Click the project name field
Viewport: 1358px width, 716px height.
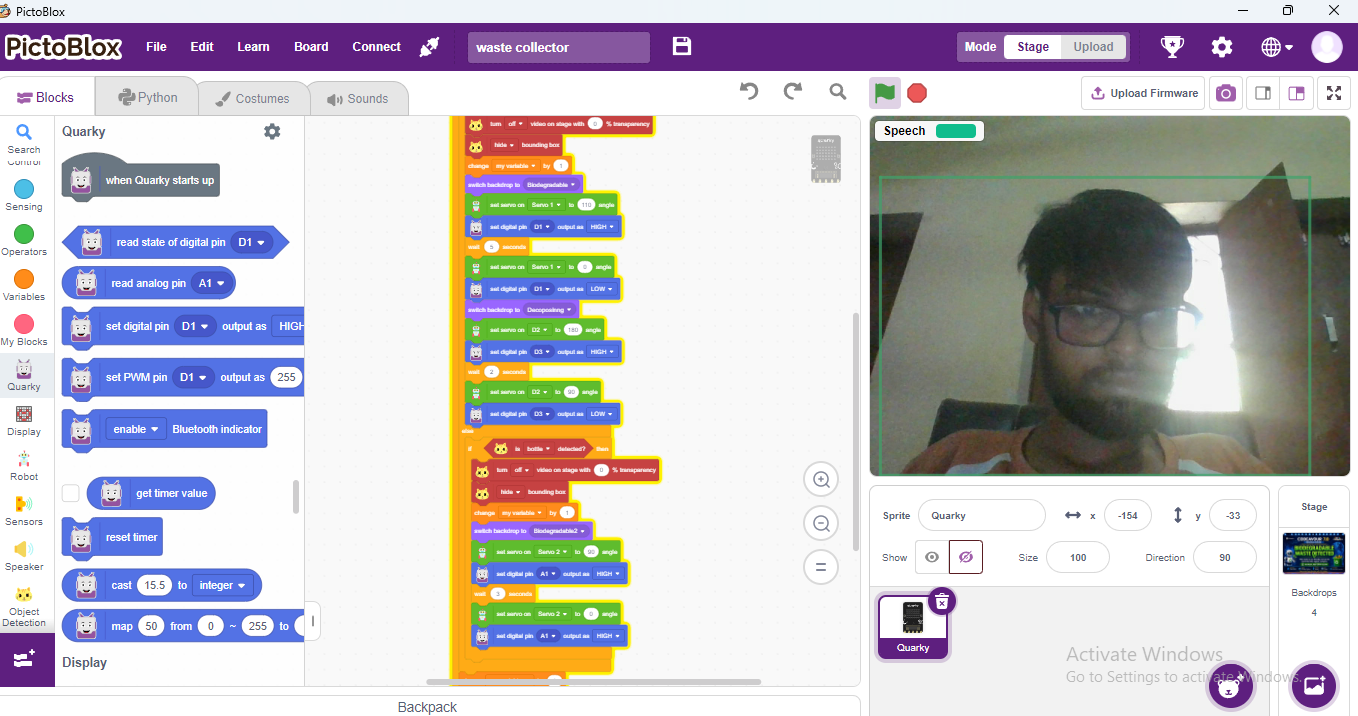click(558, 47)
